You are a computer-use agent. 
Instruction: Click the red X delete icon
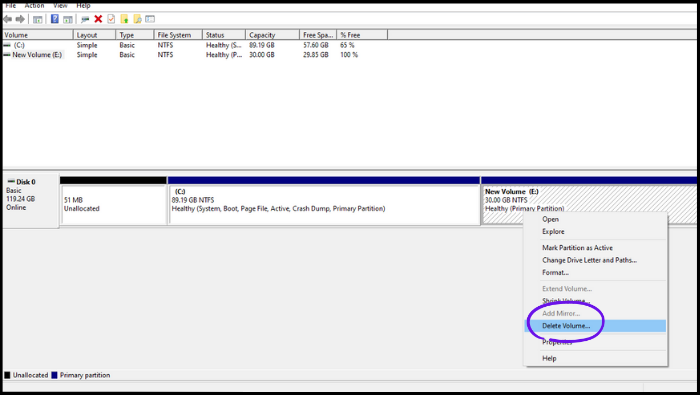click(x=98, y=19)
